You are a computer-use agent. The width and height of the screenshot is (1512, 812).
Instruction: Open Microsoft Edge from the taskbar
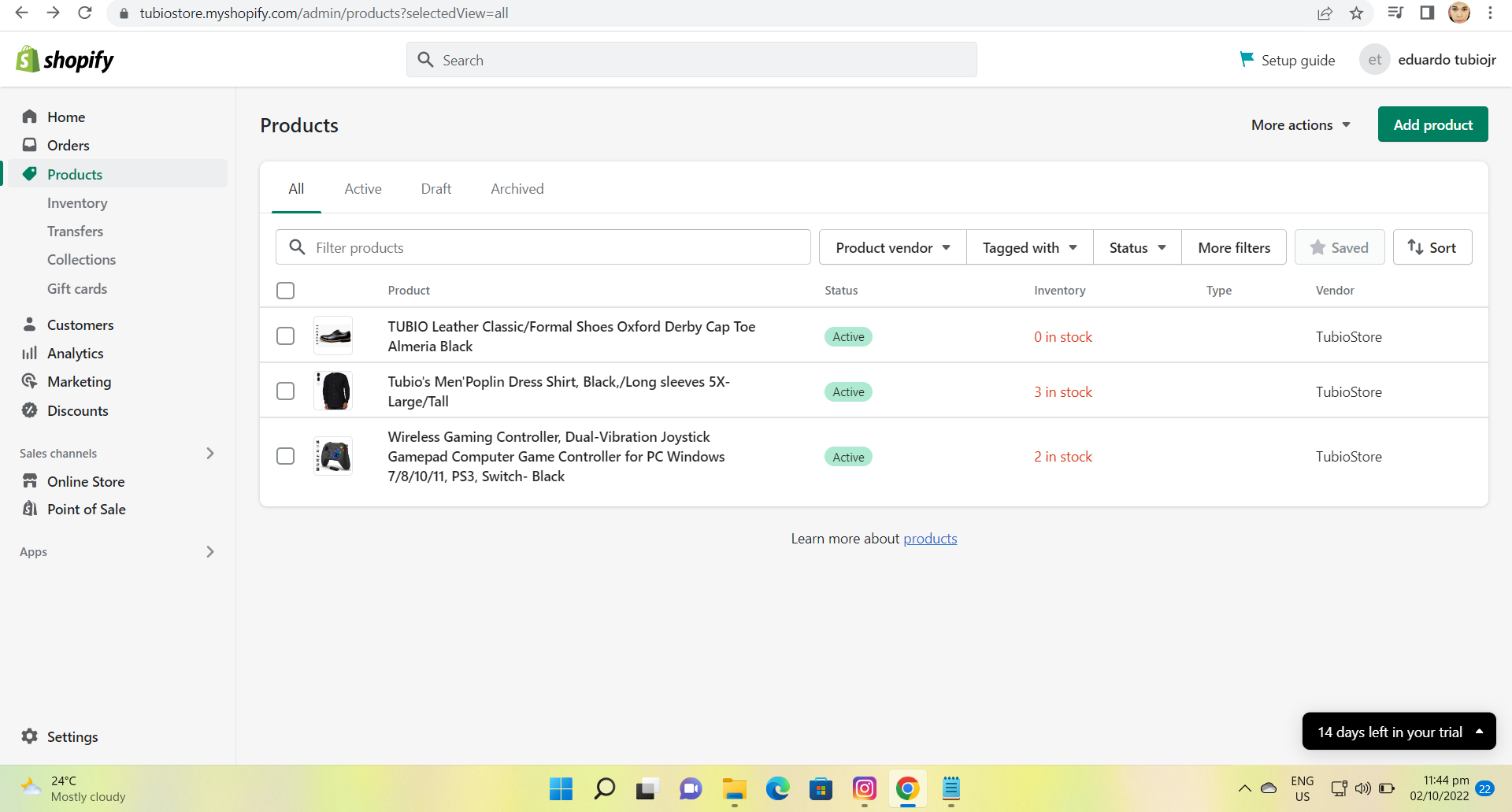(777, 788)
